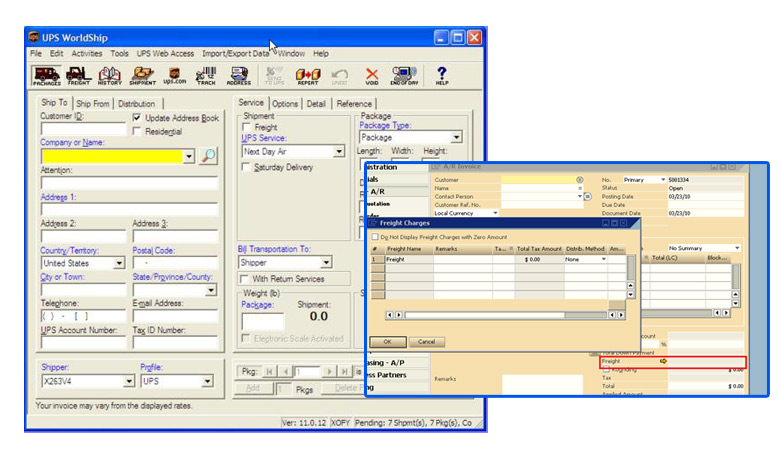Click the Repeat packages toolbar icon
Viewport: 780px width, 465px height.
(308, 76)
